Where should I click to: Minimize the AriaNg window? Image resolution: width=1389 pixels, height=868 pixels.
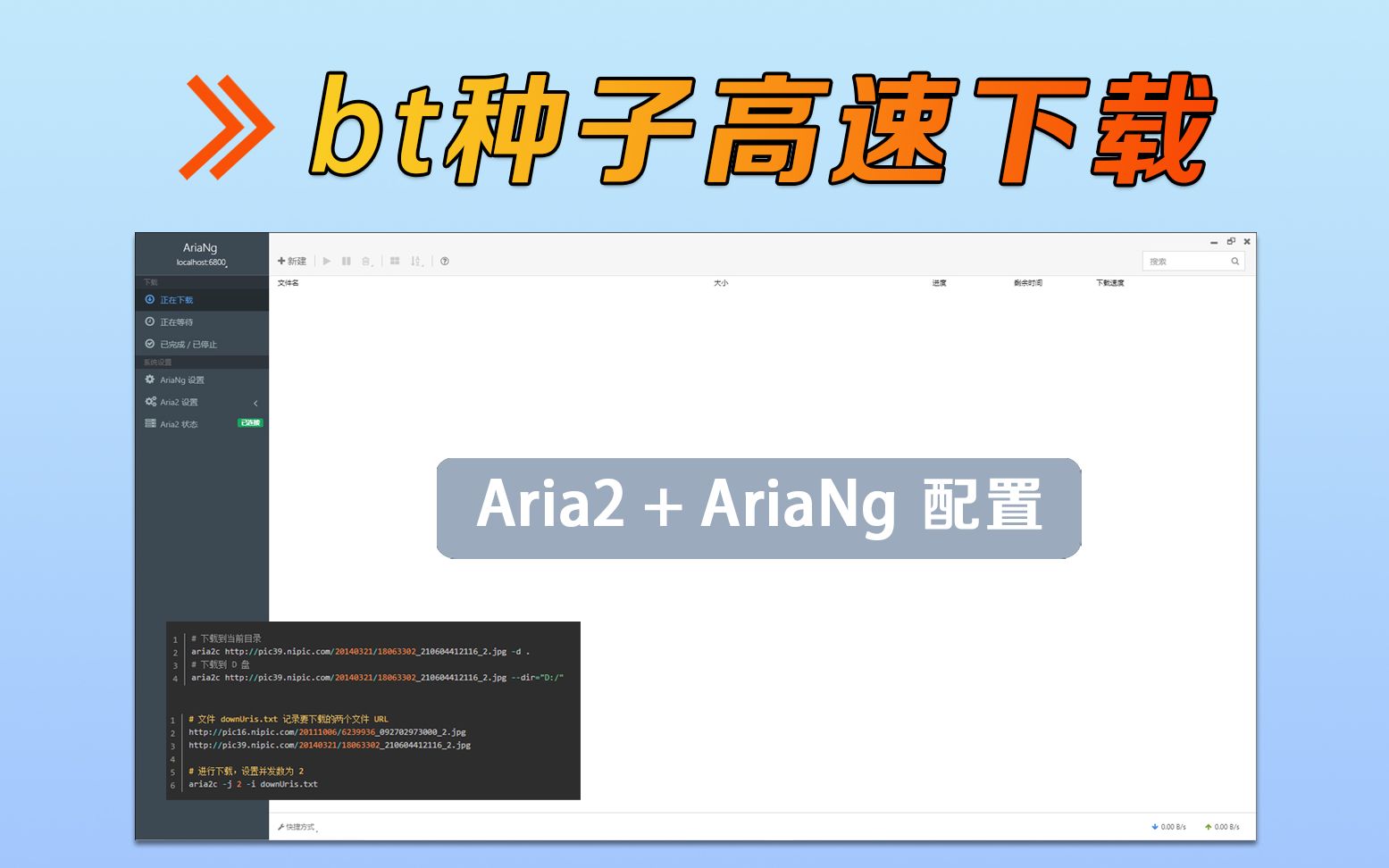point(1214,242)
